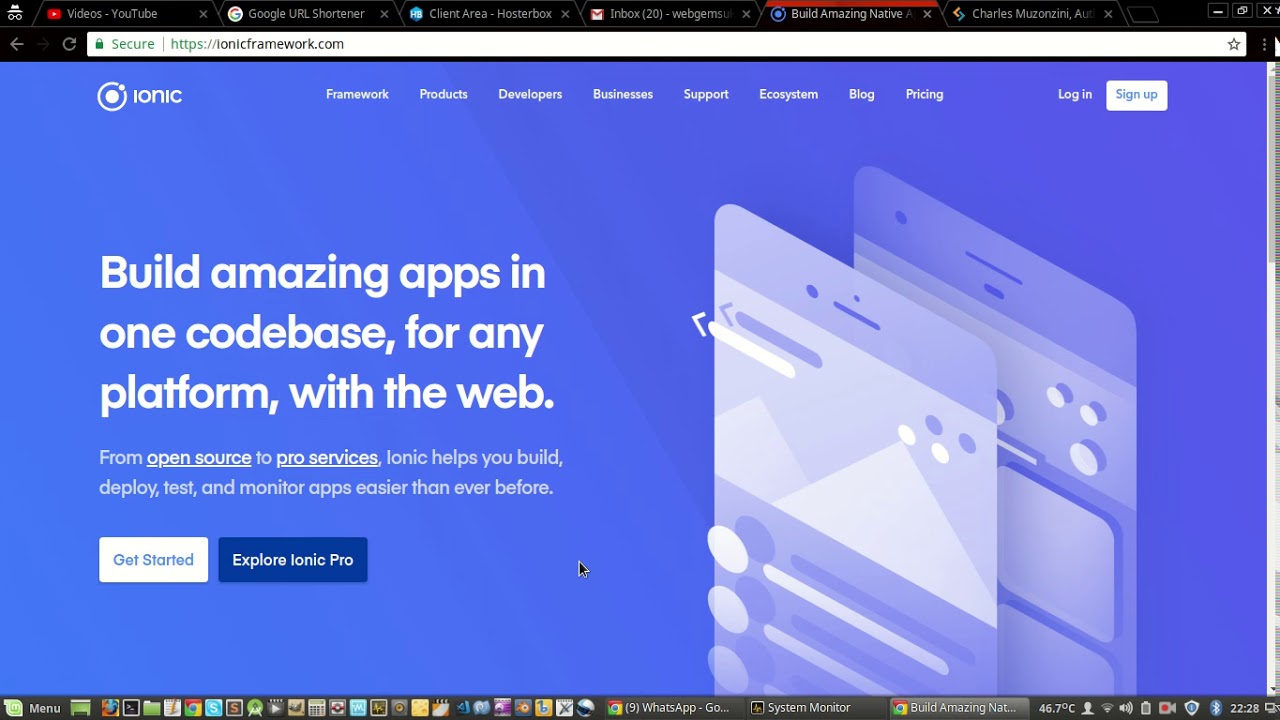Open the Linux Mint Menu button
The height and width of the screenshot is (720, 1280).
tap(33, 708)
